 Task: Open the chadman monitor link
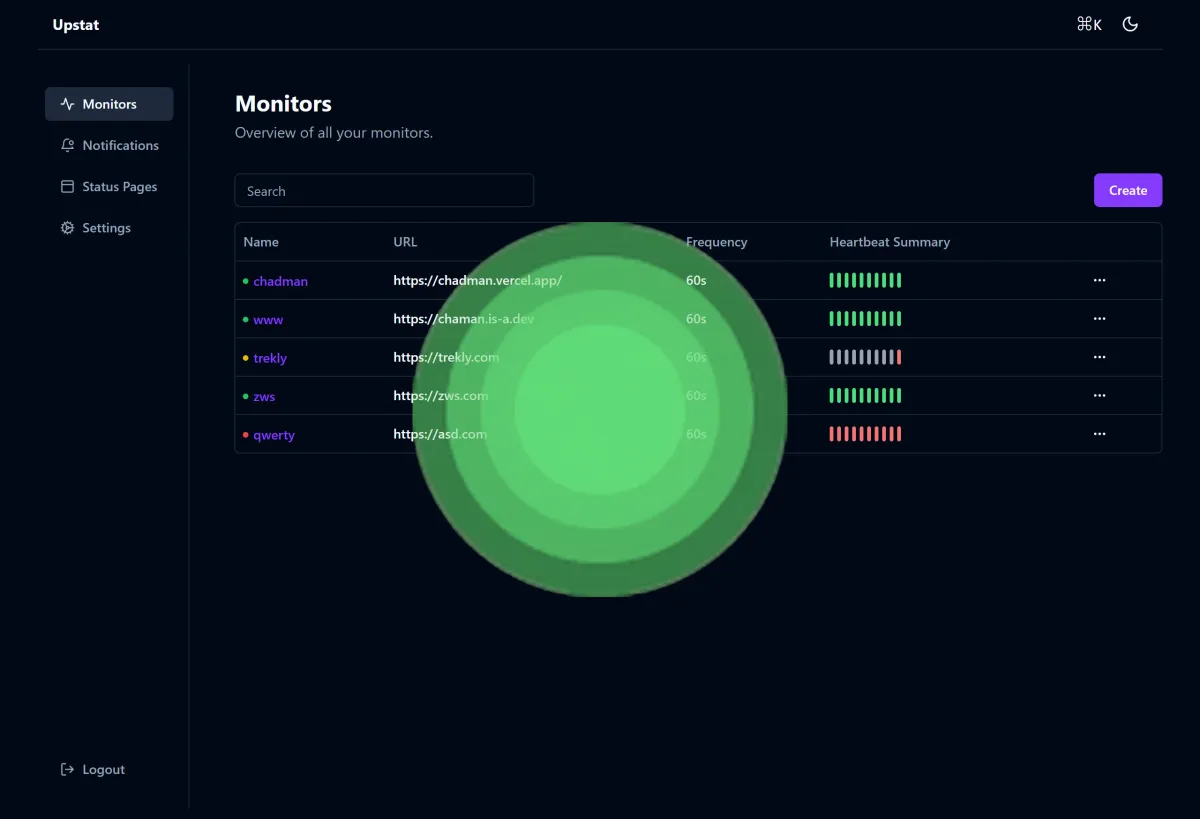[280, 281]
